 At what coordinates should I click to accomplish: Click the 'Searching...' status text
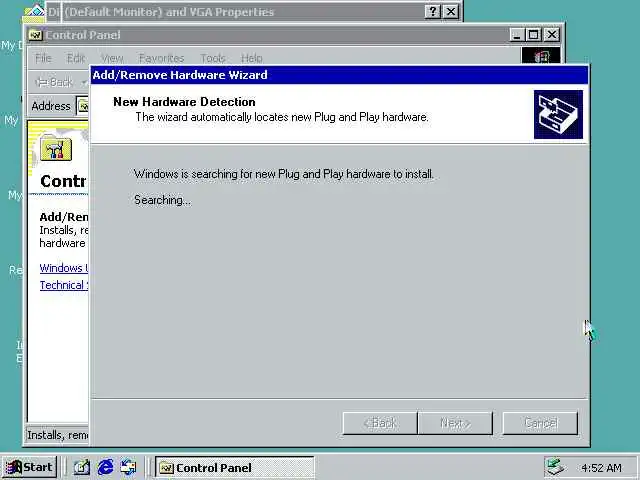point(162,200)
